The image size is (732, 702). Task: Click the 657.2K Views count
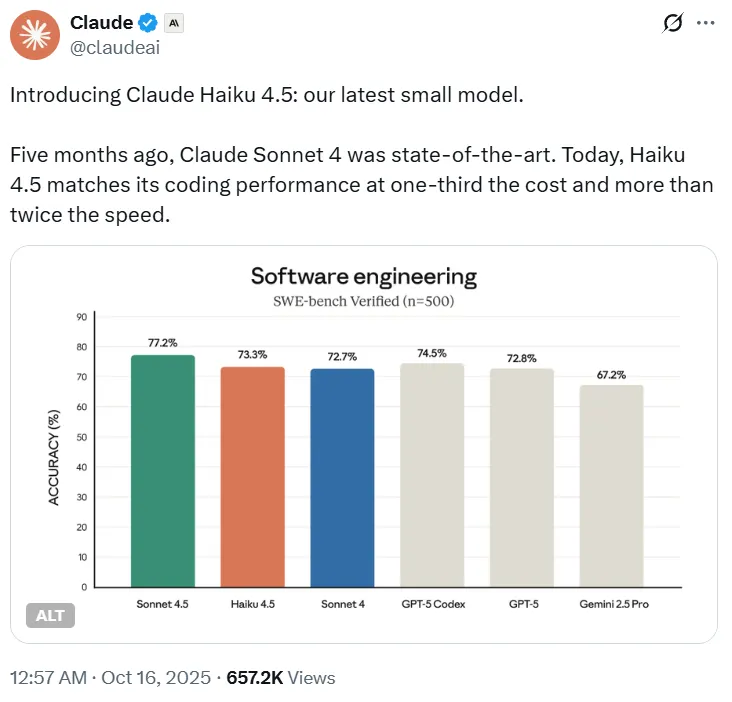(x=281, y=678)
